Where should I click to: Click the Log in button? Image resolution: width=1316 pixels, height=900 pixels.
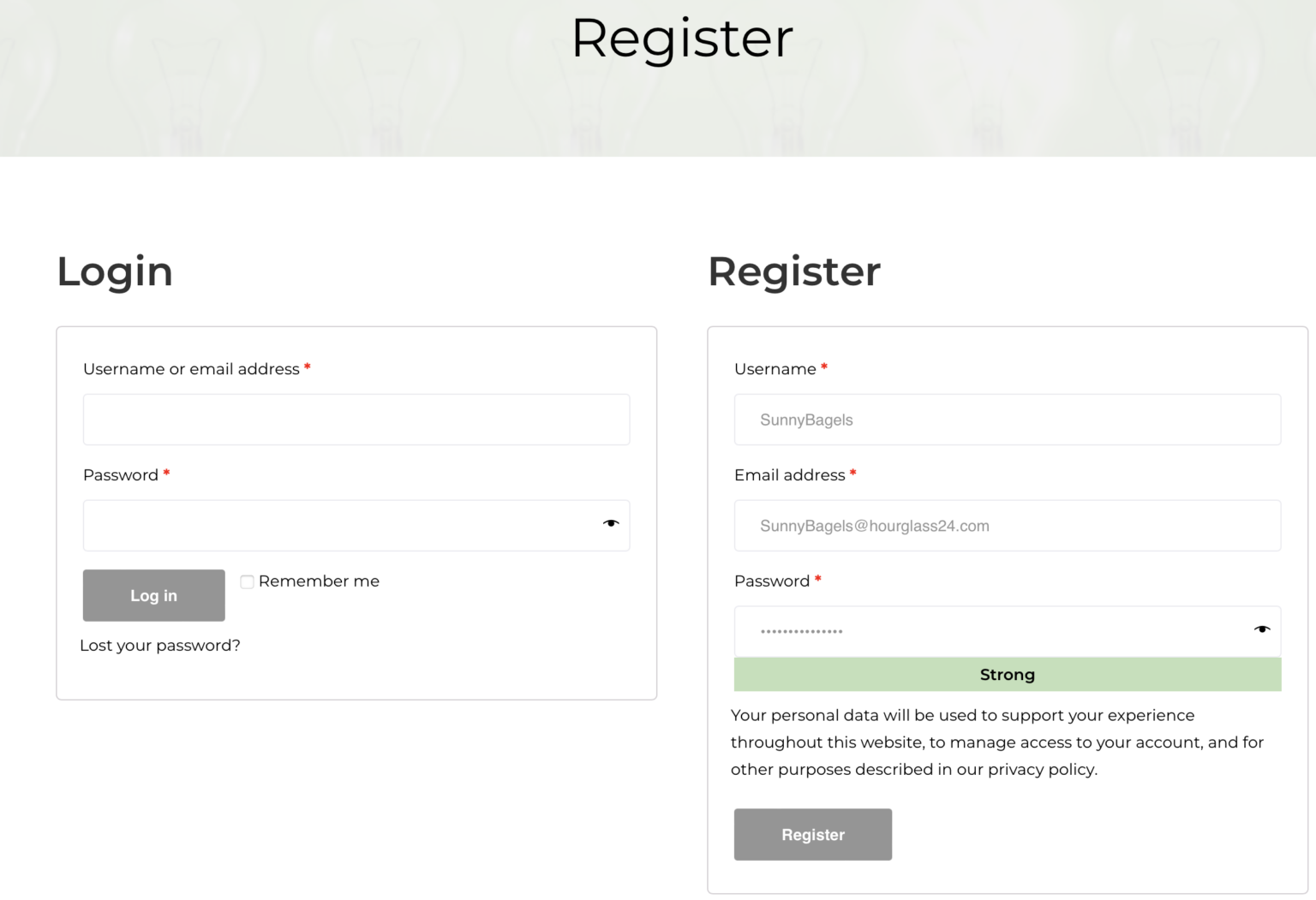[154, 595]
